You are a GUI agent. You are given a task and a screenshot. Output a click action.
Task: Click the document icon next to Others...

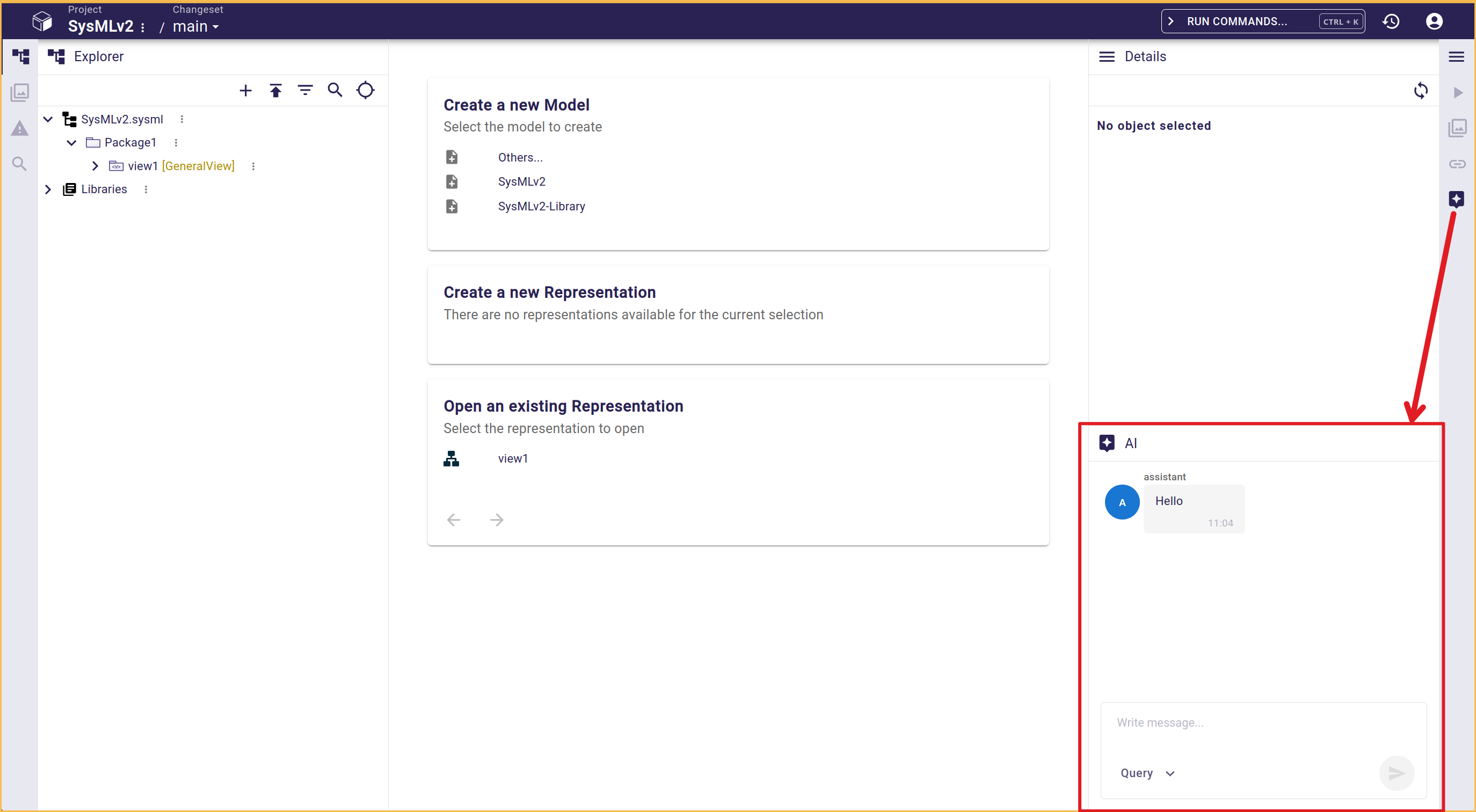tap(452, 157)
